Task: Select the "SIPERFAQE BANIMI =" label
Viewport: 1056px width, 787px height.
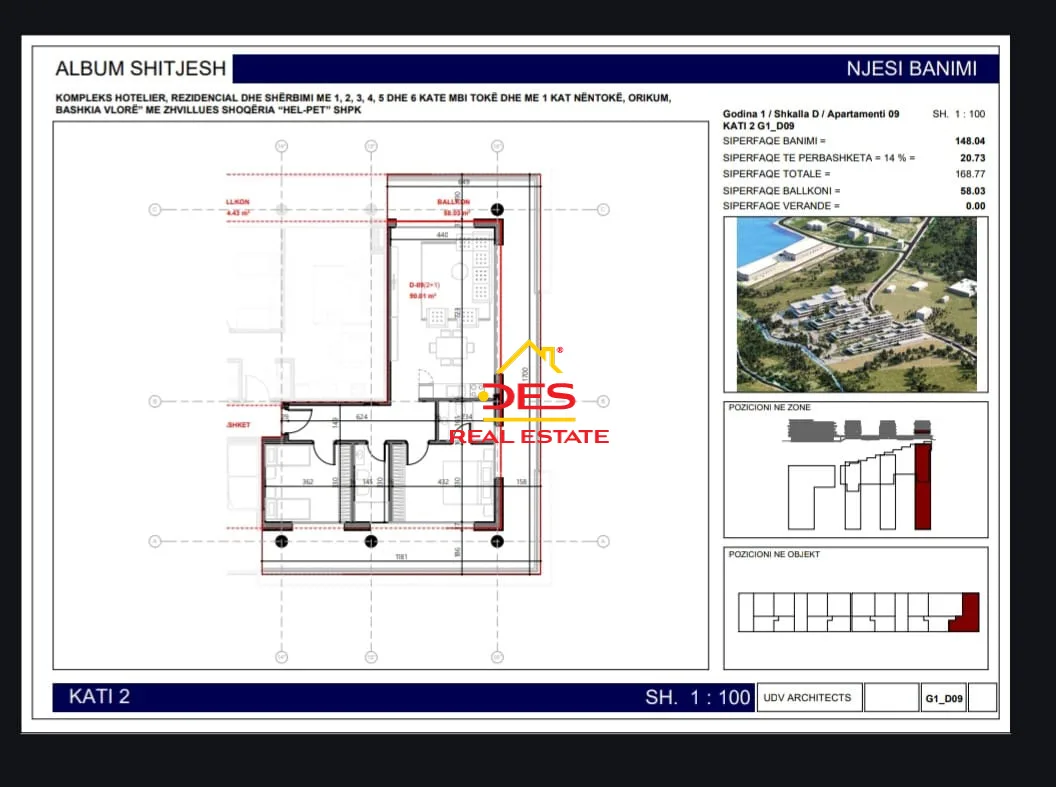Action: click(774, 141)
